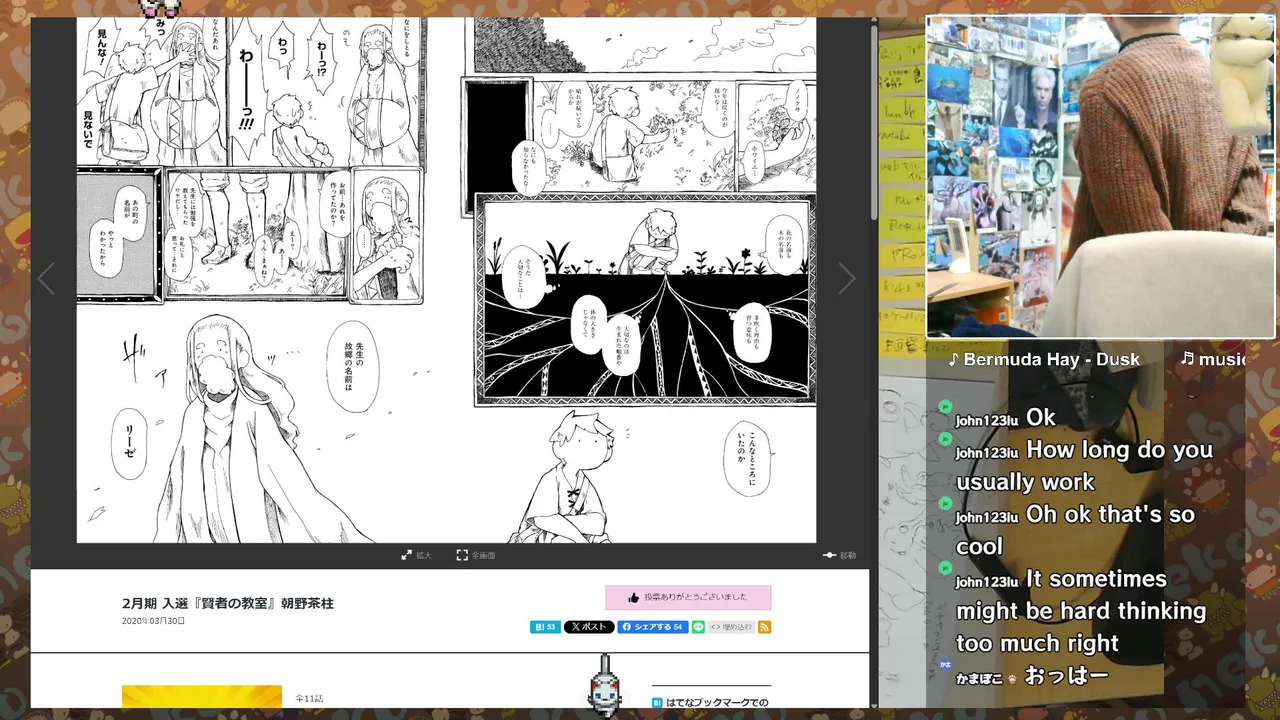The width and height of the screenshot is (1280, 720).
Task: Click chat message 'Oh ok that's so cool'
Action: click(x=1075, y=530)
